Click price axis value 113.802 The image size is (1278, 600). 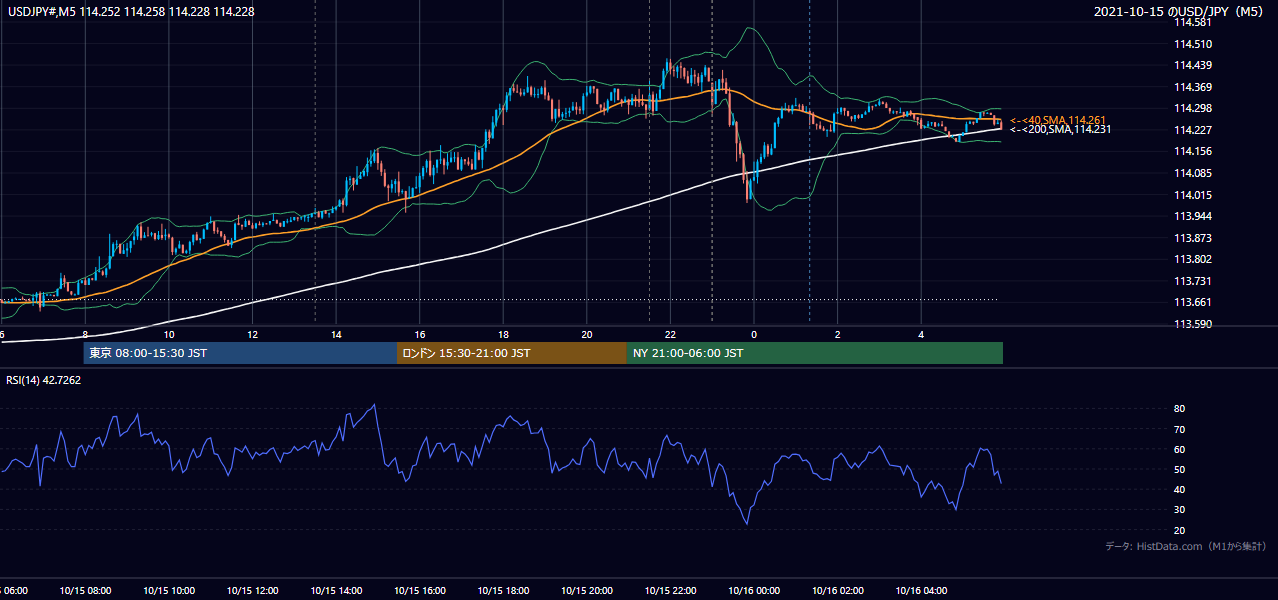1193,260
